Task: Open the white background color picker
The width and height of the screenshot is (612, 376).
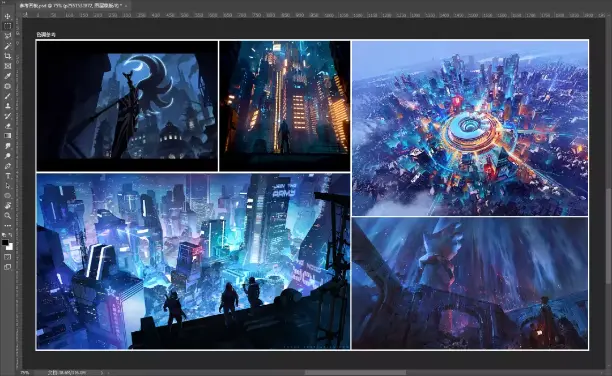Action: click(x=10, y=247)
